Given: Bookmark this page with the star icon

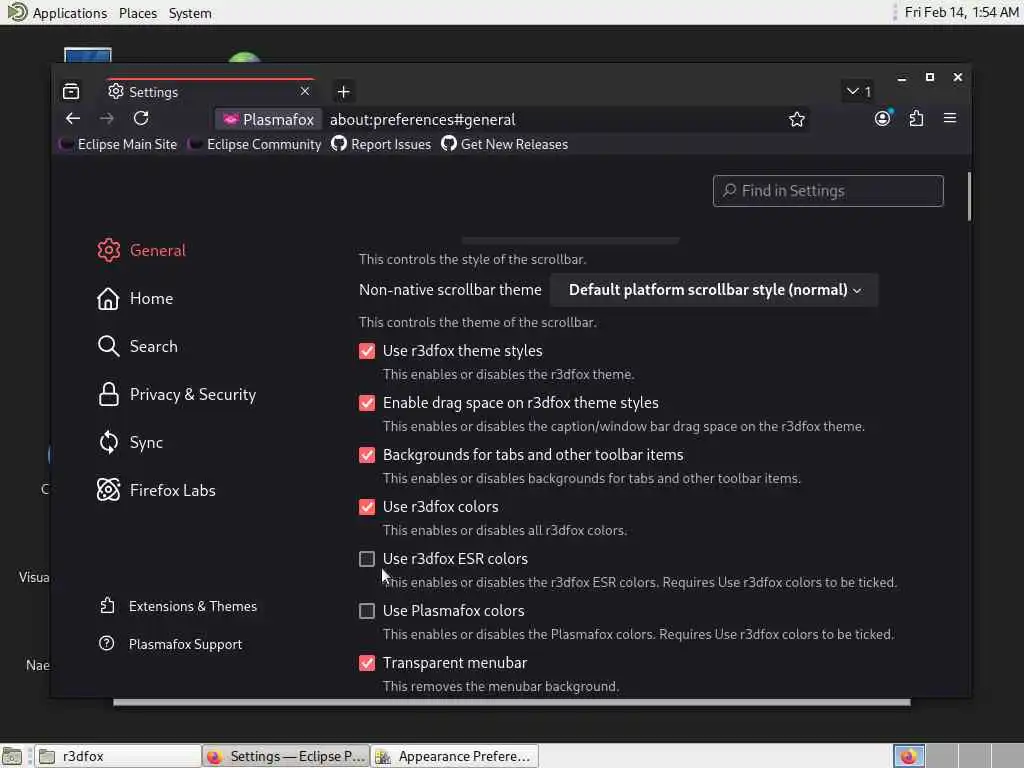Looking at the screenshot, I should click(796, 119).
